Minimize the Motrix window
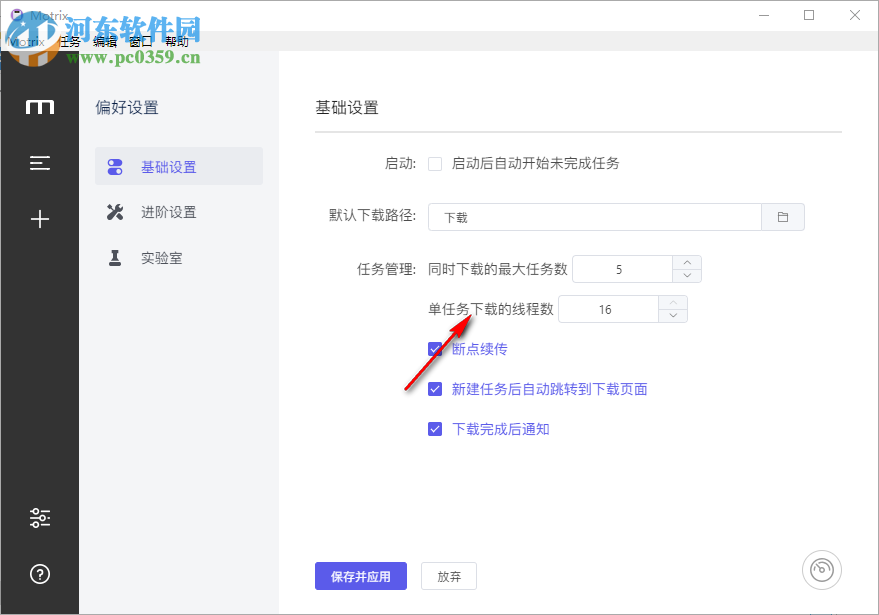Screen dimensions: 879x615 point(764,15)
